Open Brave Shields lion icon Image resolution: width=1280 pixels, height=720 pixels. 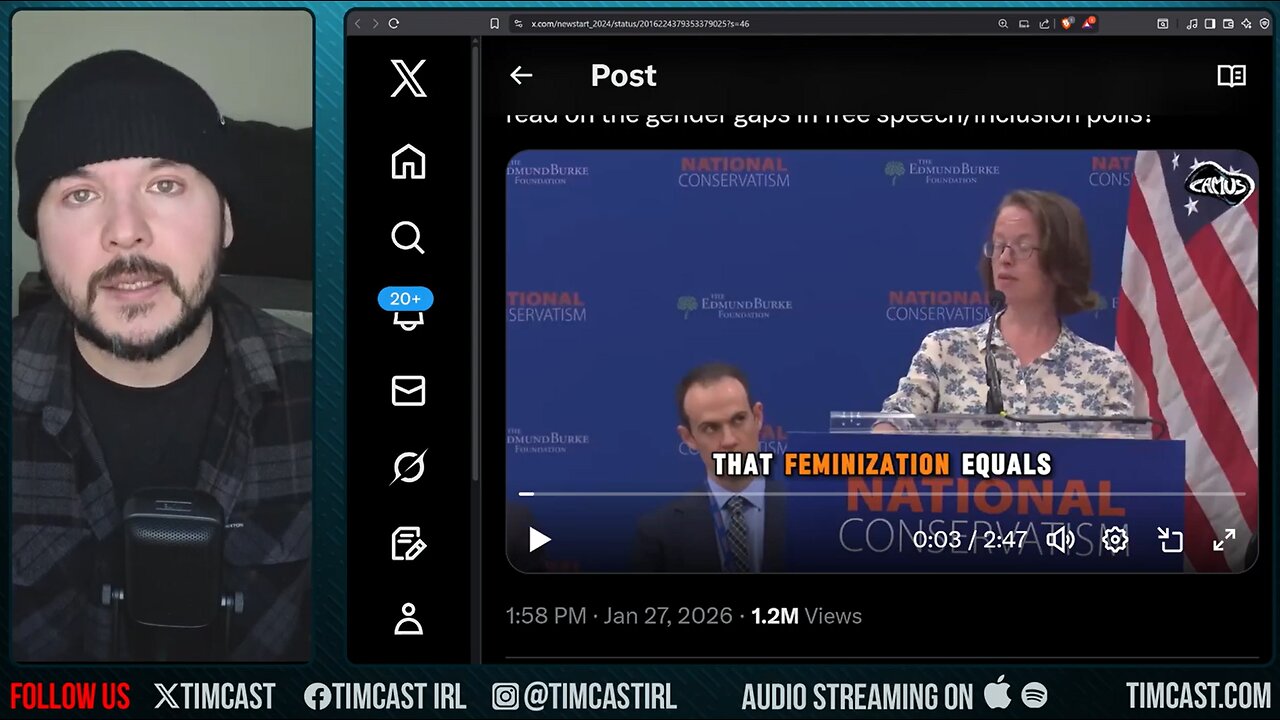1068,23
